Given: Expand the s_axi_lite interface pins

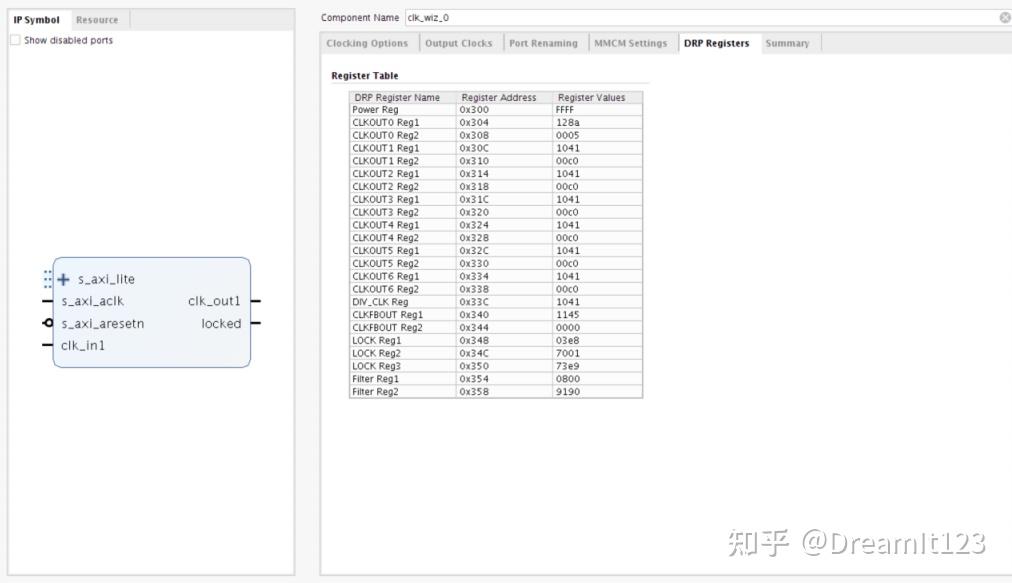Looking at the screenshot, I should tap(63, 279).
